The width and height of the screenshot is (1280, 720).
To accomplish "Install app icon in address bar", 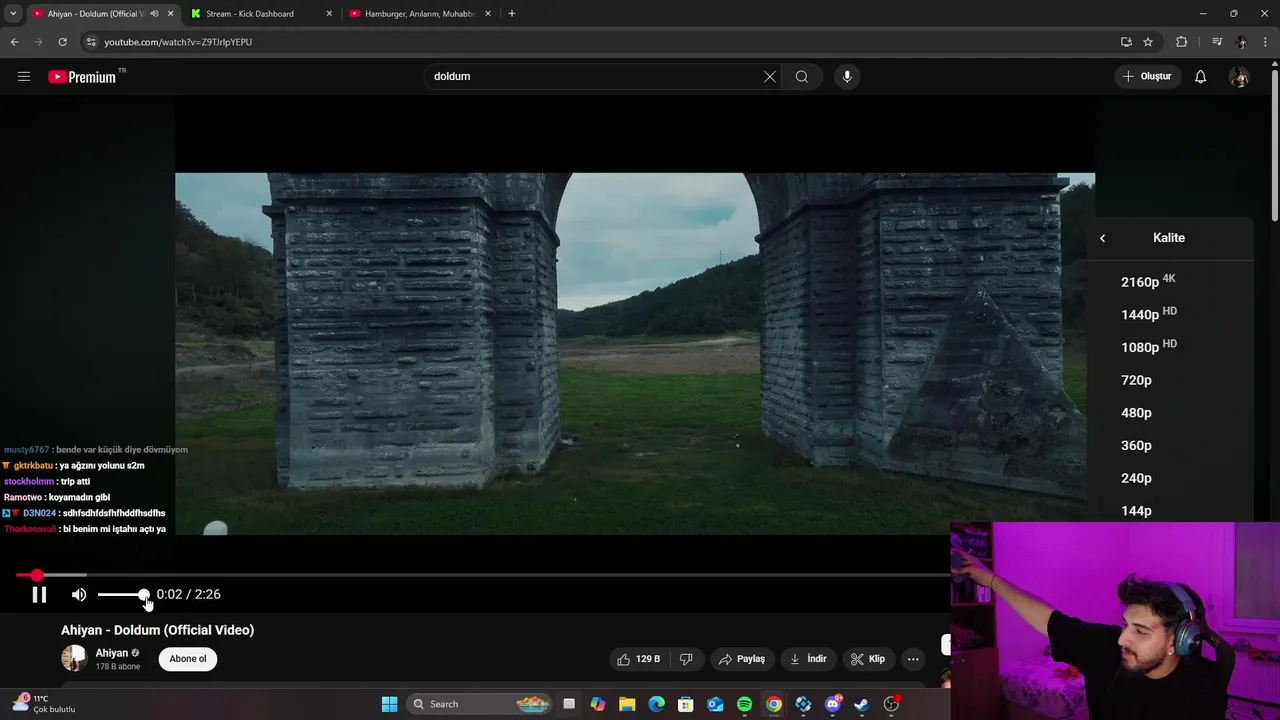I will point(1126,42).
